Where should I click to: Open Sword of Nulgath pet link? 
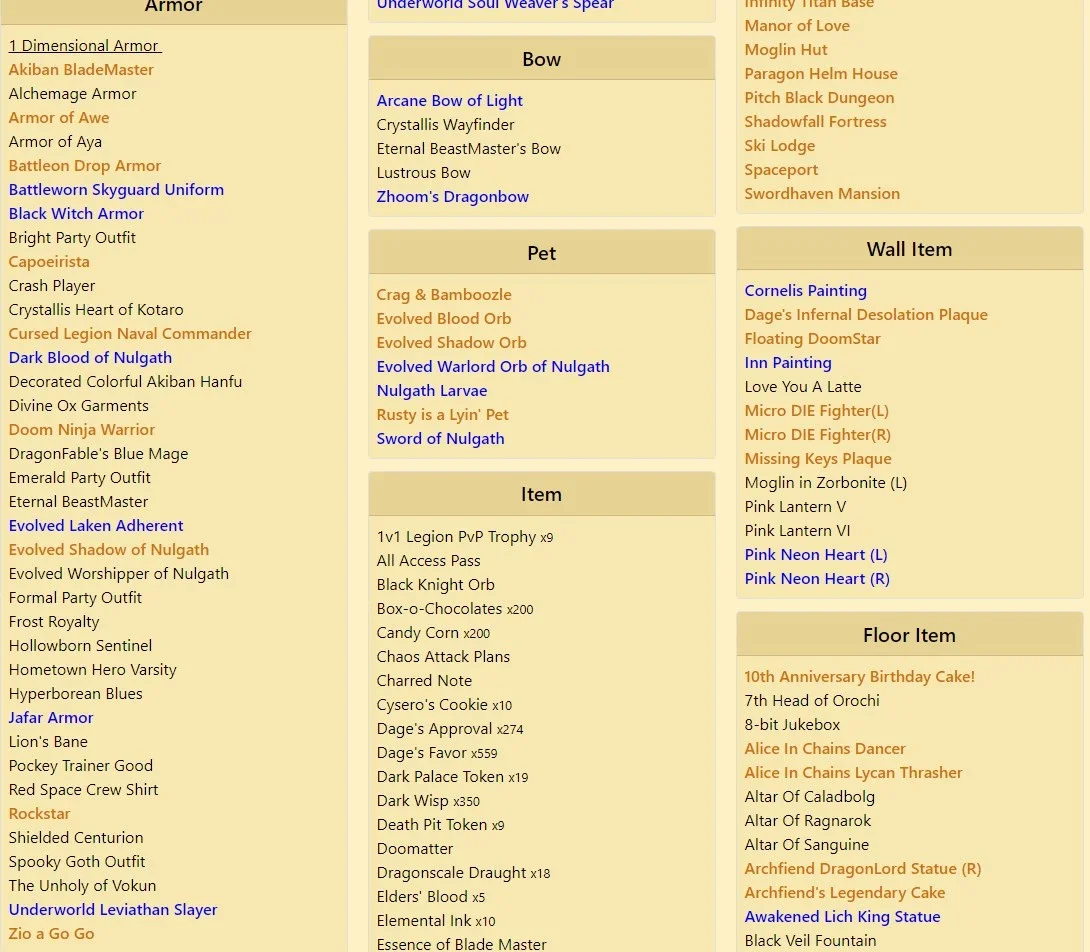440,439
